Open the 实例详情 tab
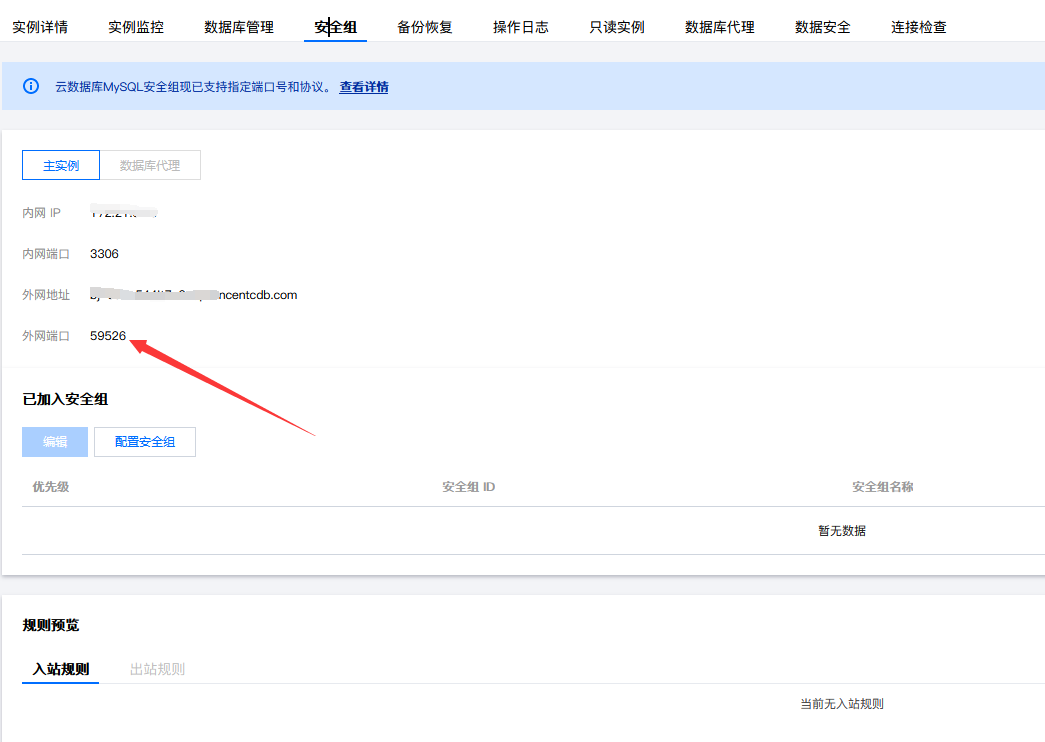The height and width of the screenshot is (742, 1045). pos(40,27)
